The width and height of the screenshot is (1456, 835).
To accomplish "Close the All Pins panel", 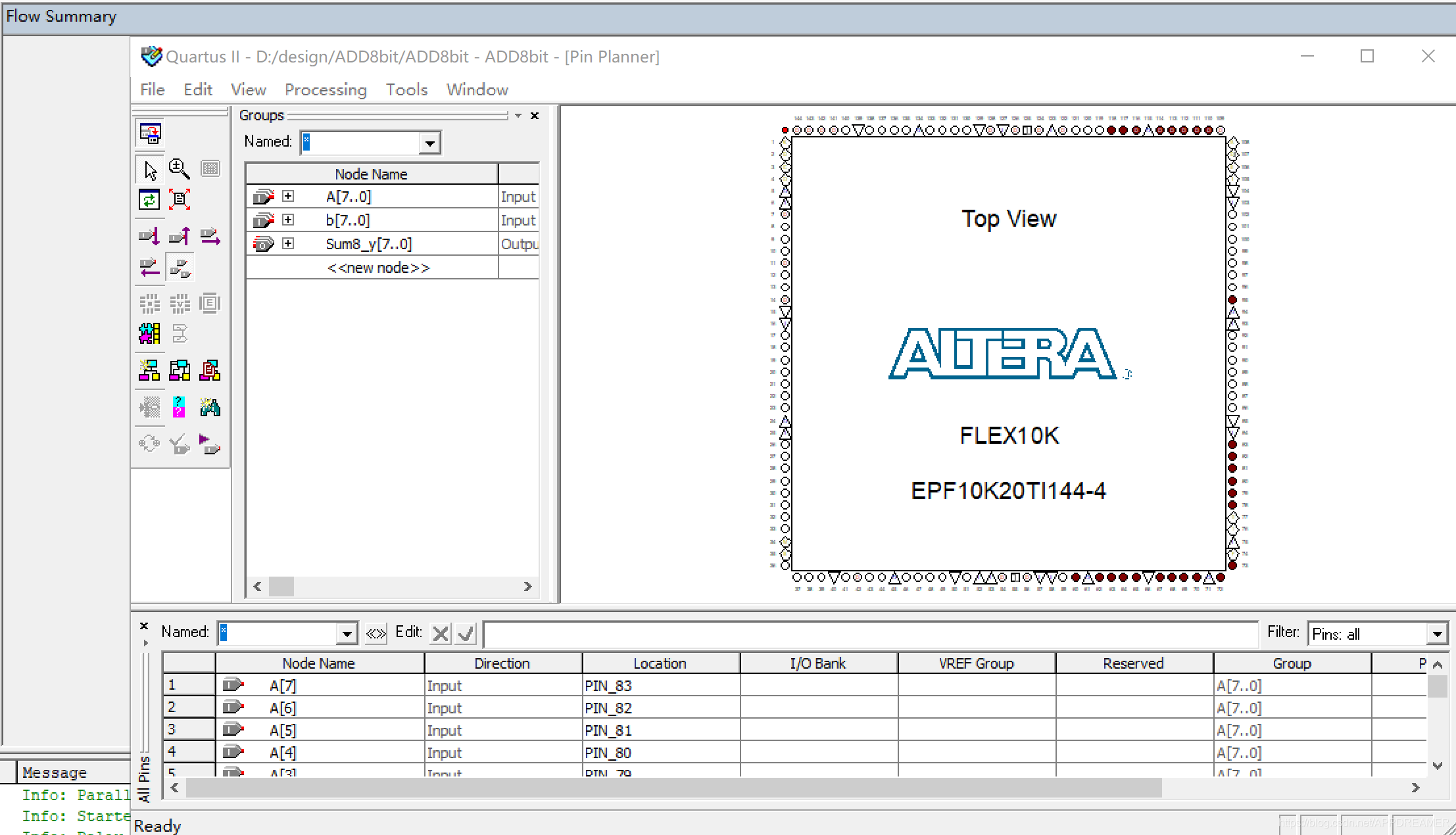I will pos(144,625).
